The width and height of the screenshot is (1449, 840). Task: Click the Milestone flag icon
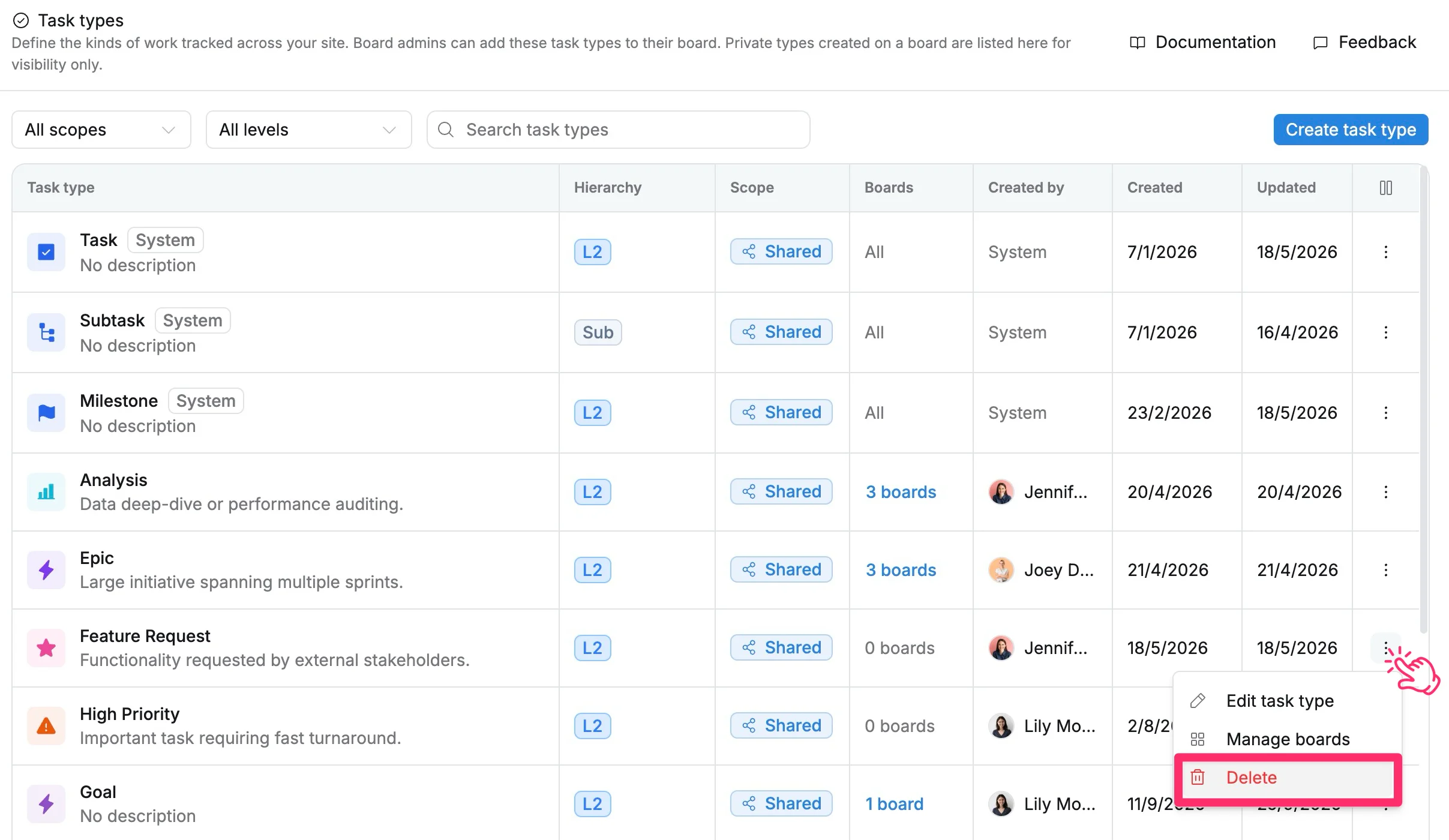click(x=46, y=413)
